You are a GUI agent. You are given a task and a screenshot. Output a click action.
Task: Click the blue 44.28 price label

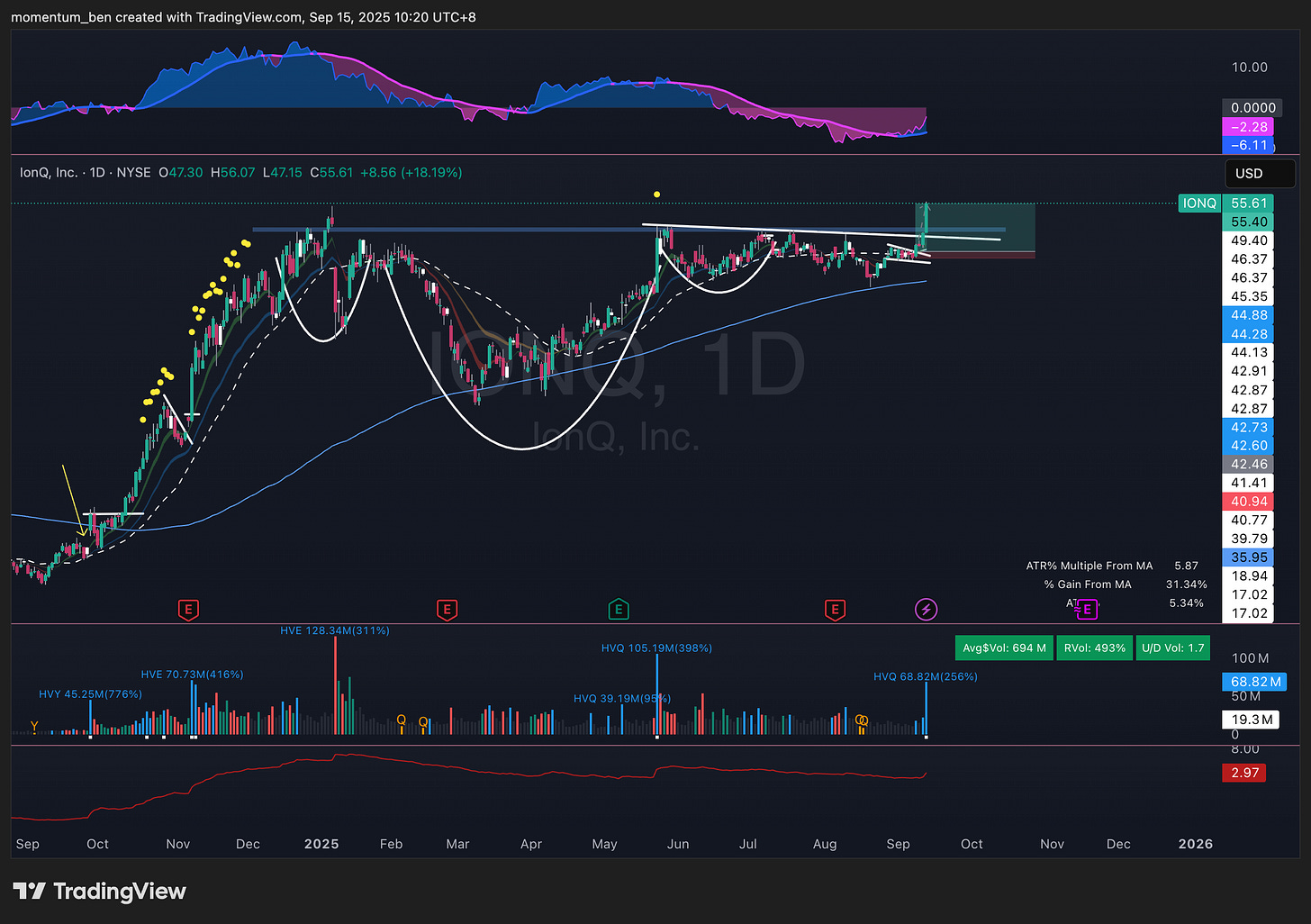[1249, 334]
